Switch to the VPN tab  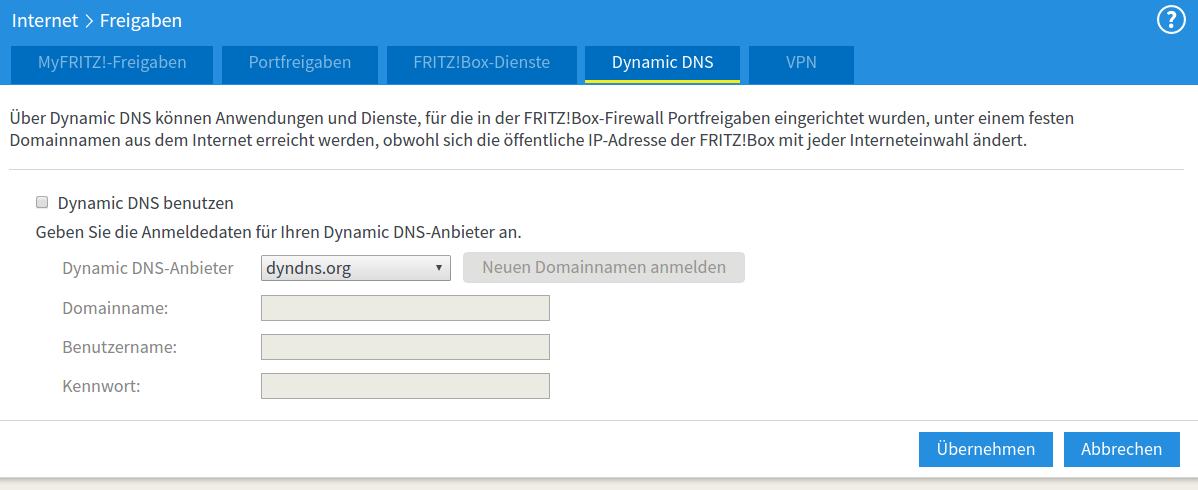click(x=801, y=63)
